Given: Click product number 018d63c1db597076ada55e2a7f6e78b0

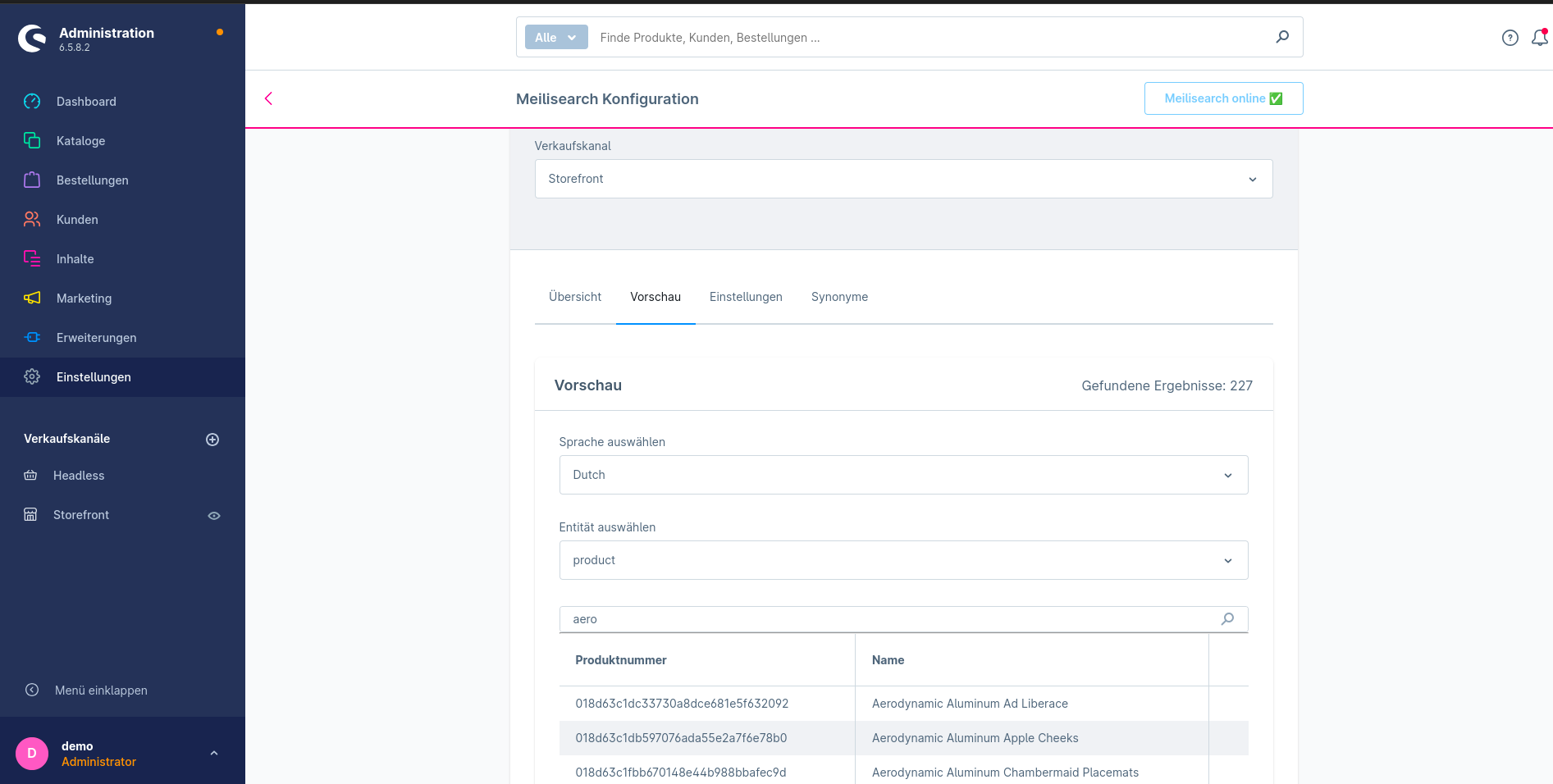Looking at the screenshot, I should [x=681, y=738].
